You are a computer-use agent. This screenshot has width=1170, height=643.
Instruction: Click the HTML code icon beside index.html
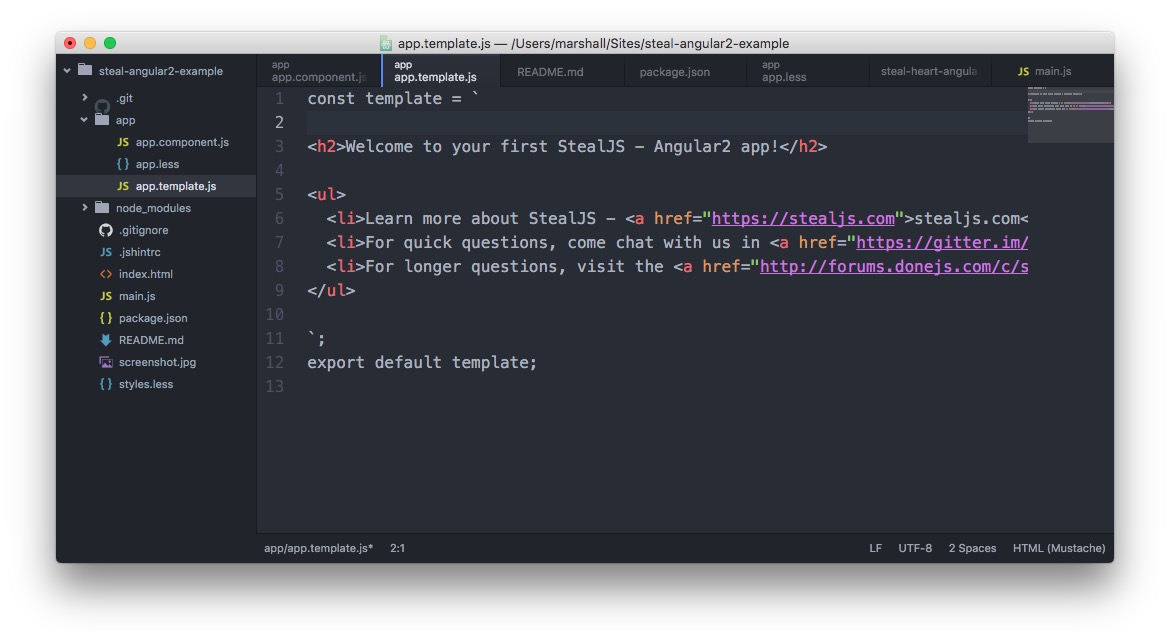click(106, 274)
